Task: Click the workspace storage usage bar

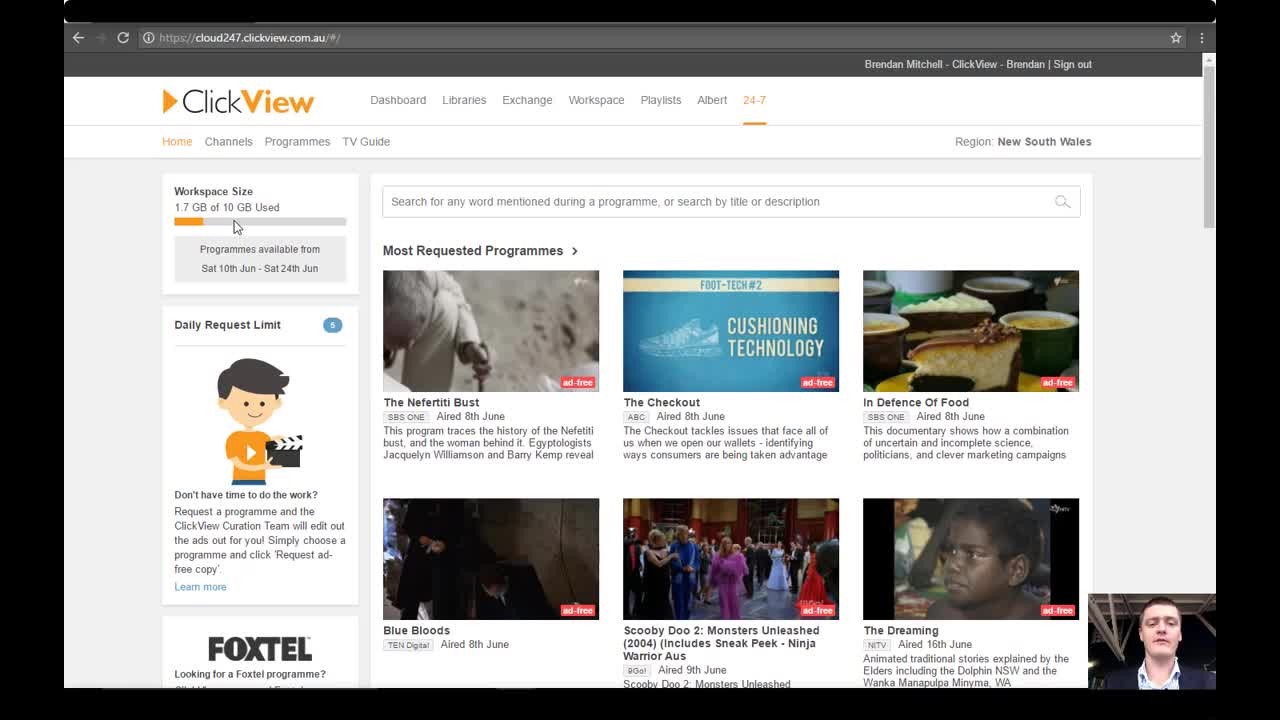Action: 260,222
